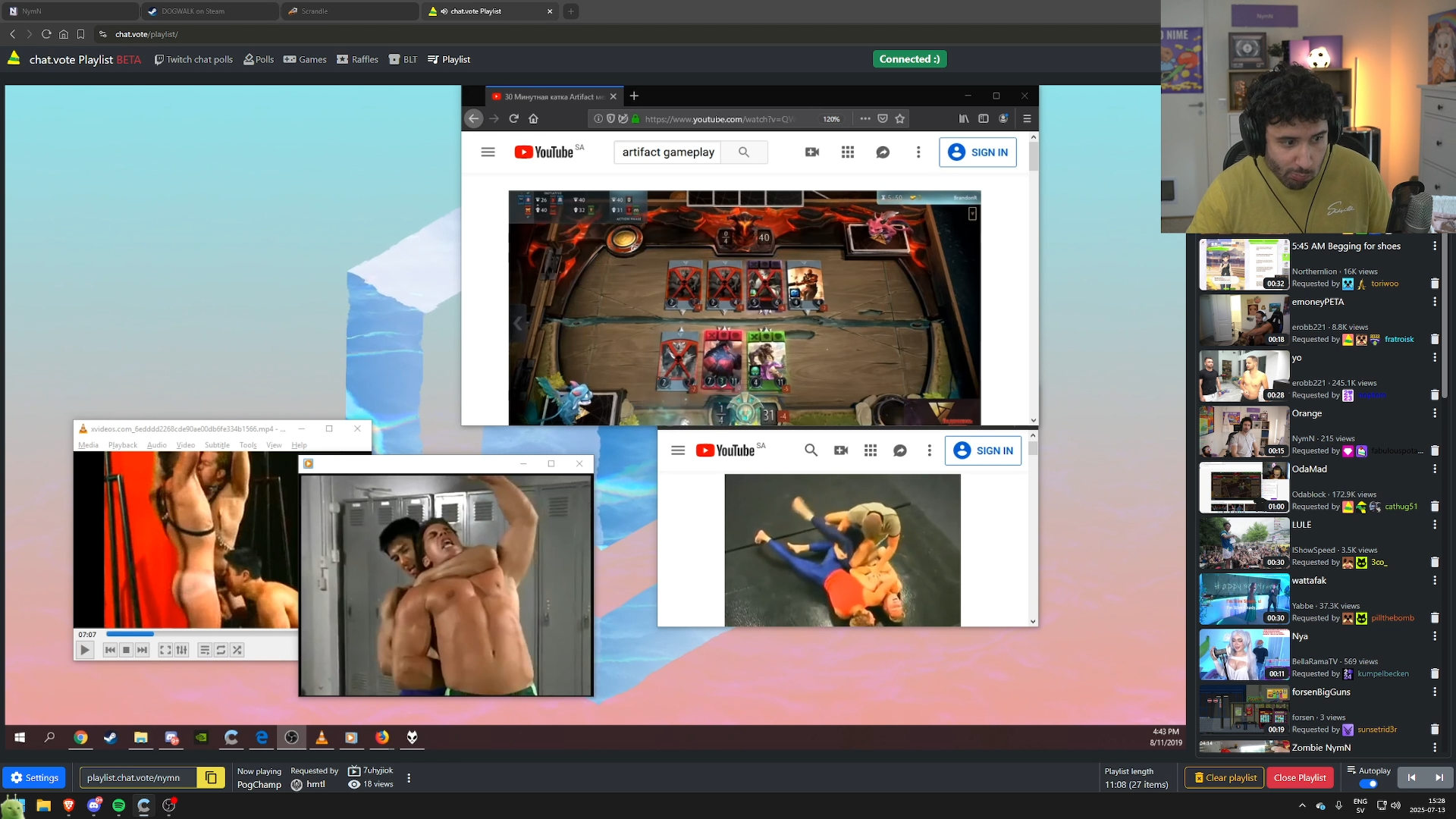This screenshot has width=1456, height=819.
Task: Delete the forsenBigGuns playlist entry
Action: [1435, 730]
